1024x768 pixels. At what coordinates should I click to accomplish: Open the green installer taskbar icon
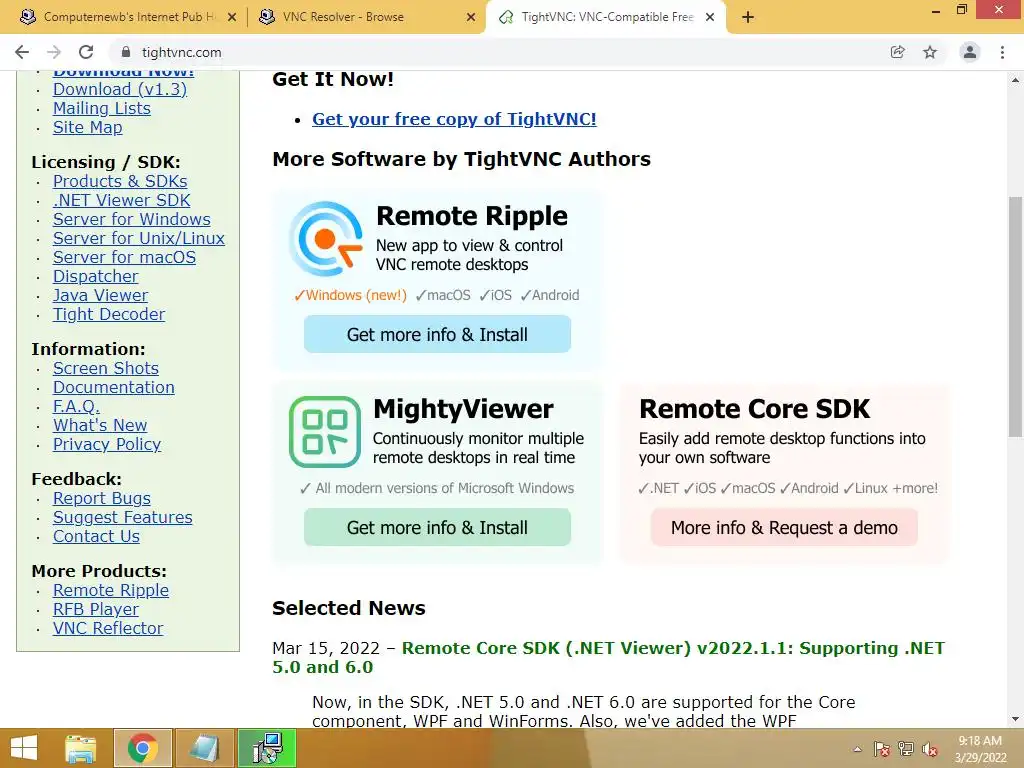(x=267, y=748)
